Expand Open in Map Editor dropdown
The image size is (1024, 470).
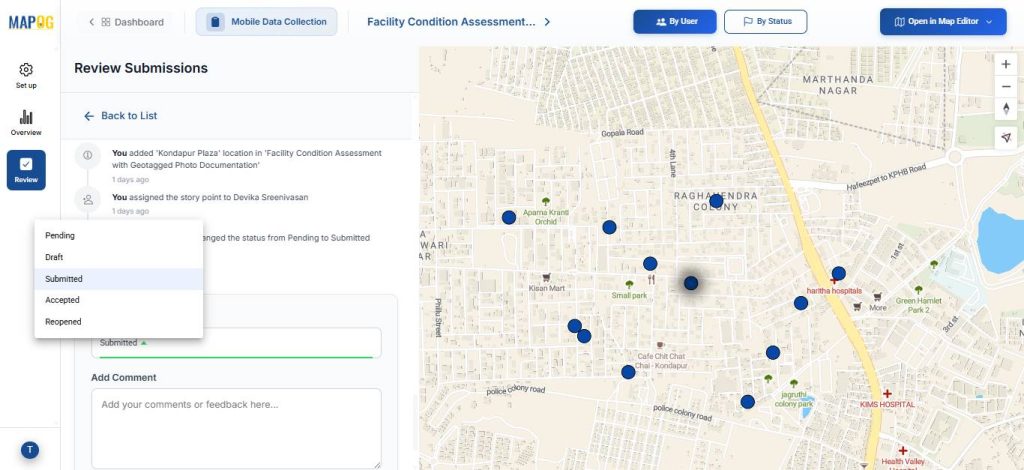coord(989,22)
